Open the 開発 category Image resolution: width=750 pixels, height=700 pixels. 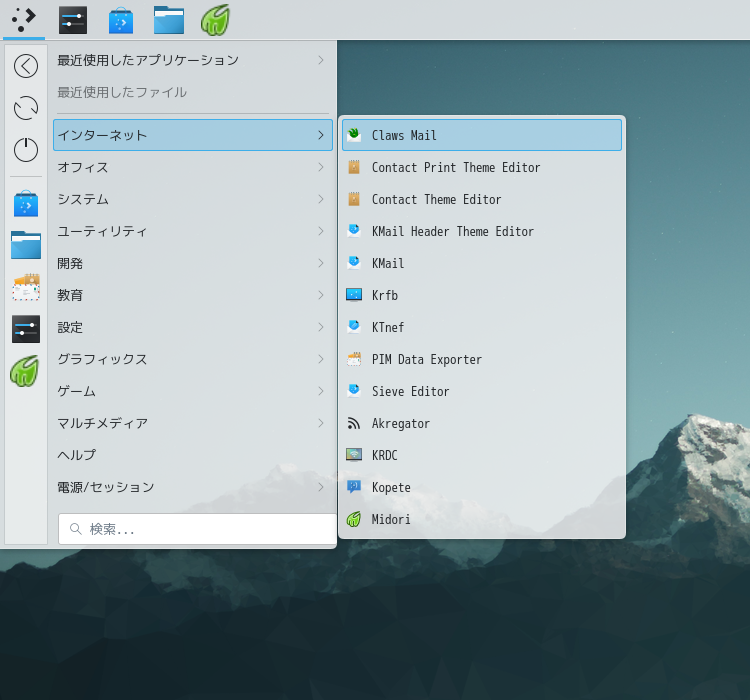tap(193, 263)
